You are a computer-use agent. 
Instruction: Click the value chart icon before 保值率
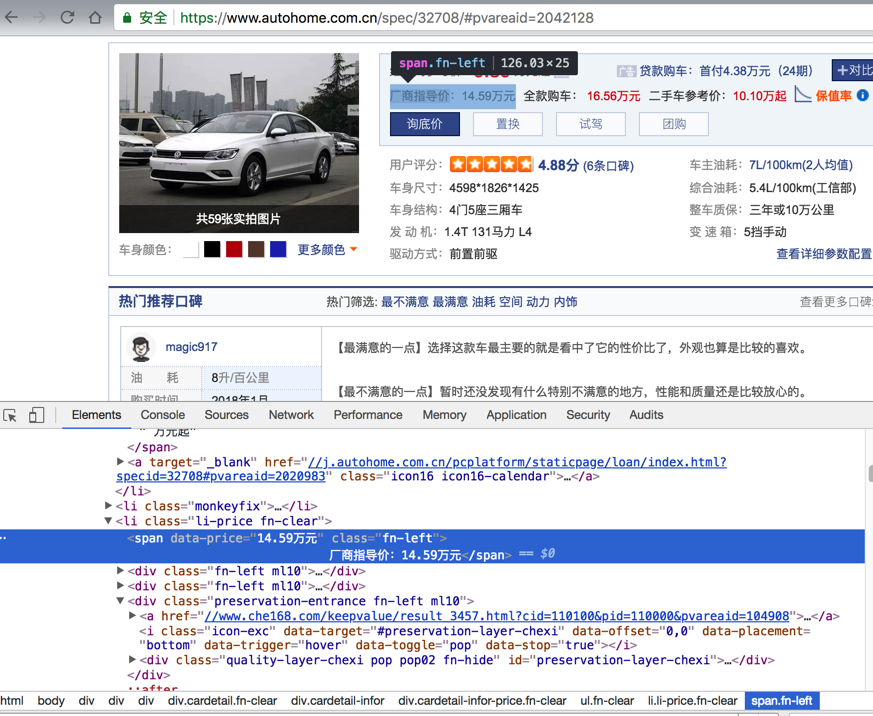(802, 94)
